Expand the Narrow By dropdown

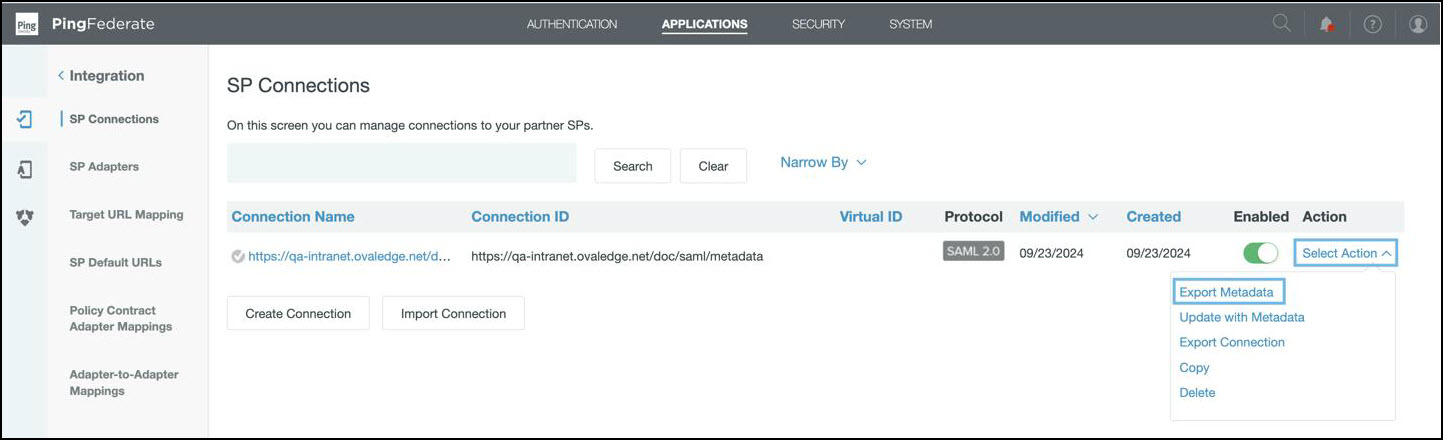pos(822,162)
